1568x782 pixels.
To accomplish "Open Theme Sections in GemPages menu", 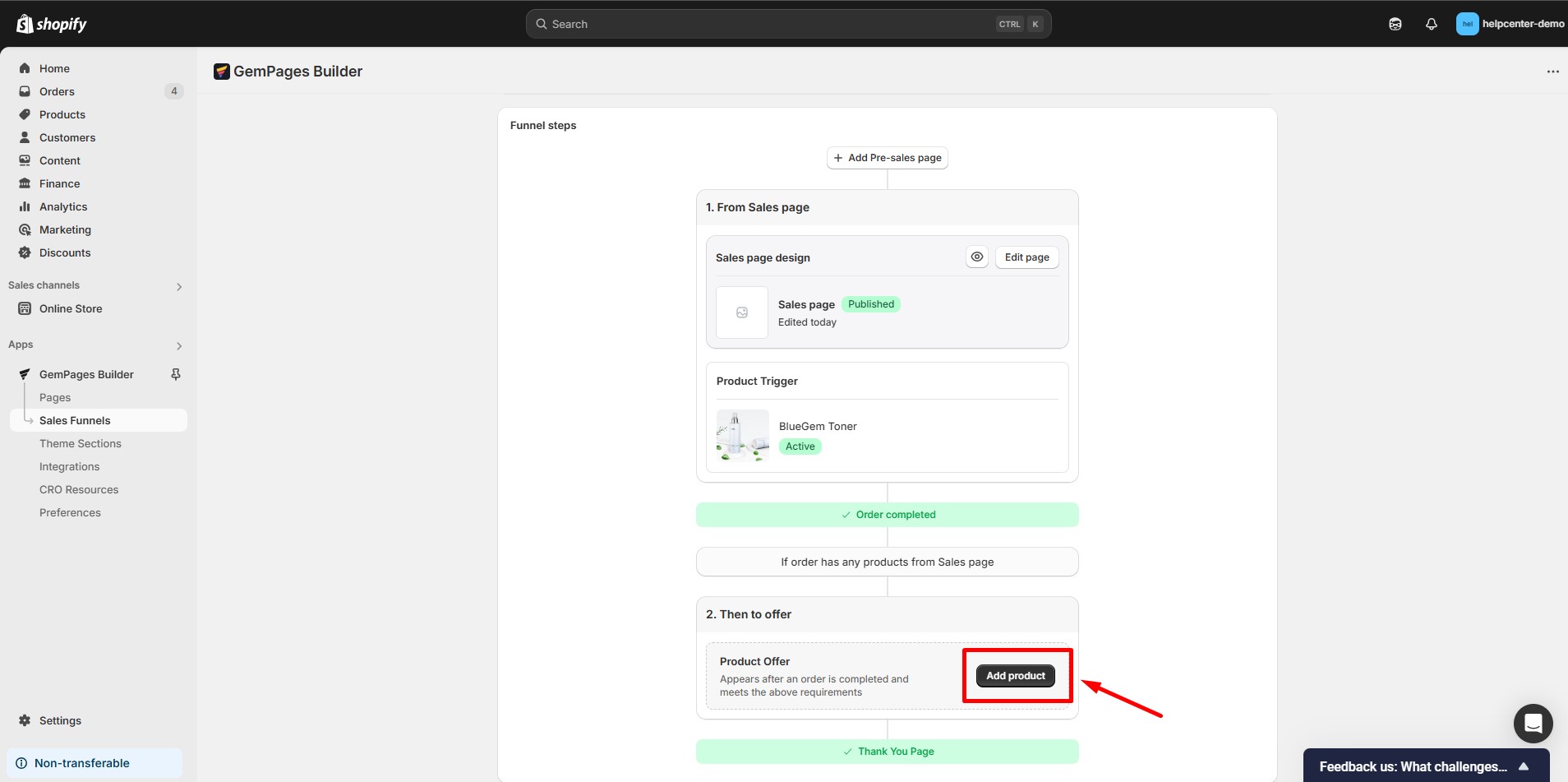I will click(80, 443).
